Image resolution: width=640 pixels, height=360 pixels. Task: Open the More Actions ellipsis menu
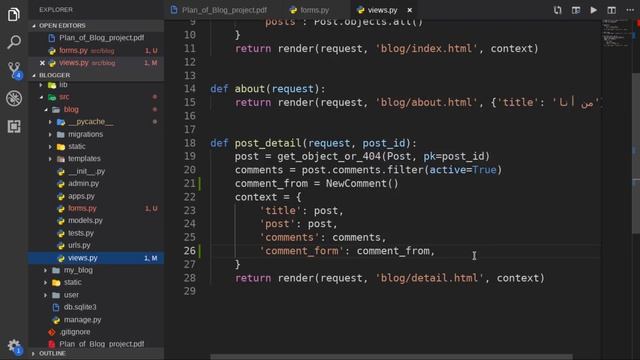tap(630, 10)
